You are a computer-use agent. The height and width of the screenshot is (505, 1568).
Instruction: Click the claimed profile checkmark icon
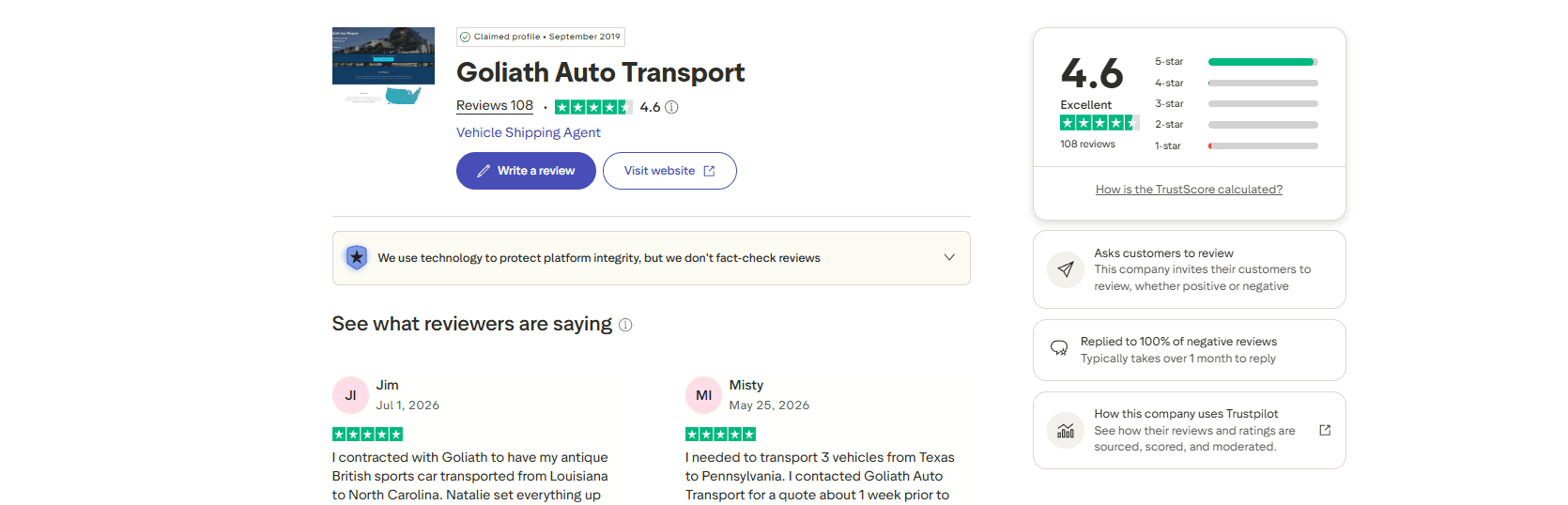pos(465,37)
